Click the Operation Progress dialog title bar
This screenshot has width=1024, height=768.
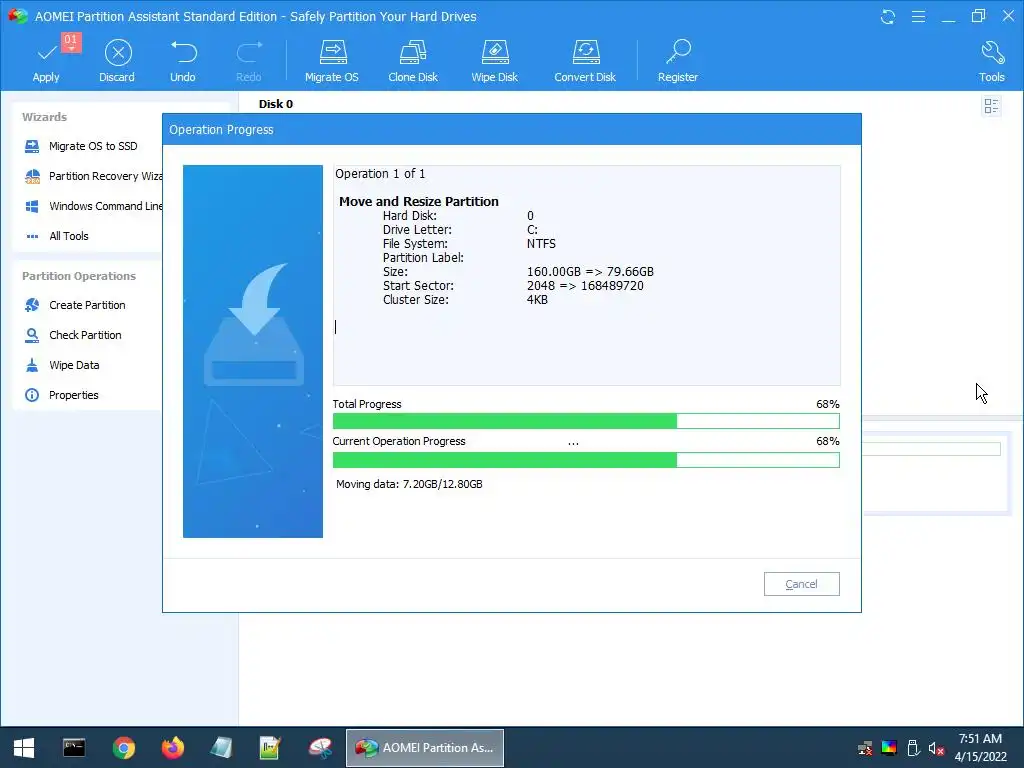point(512,129)
